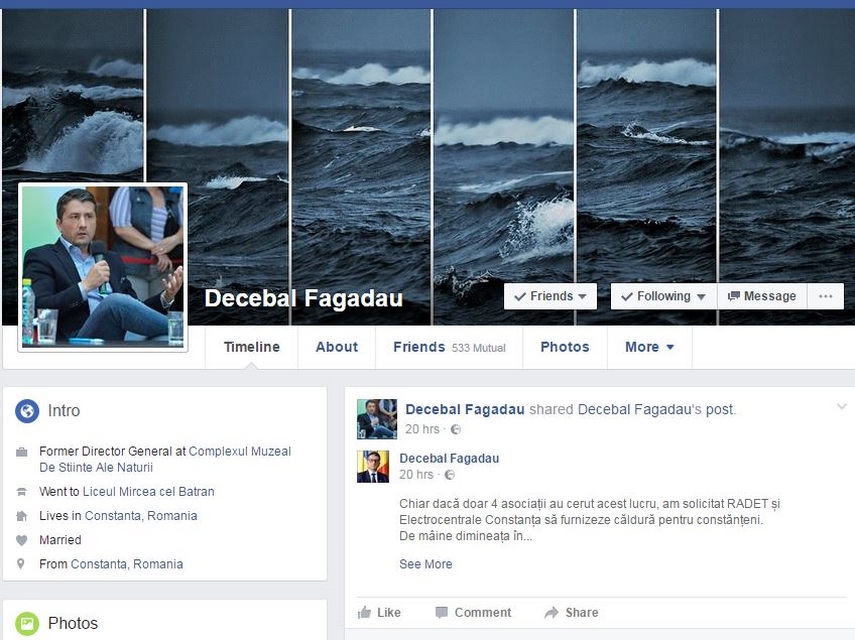Expand the post with See More
The image size is (855, 640).
425,564
